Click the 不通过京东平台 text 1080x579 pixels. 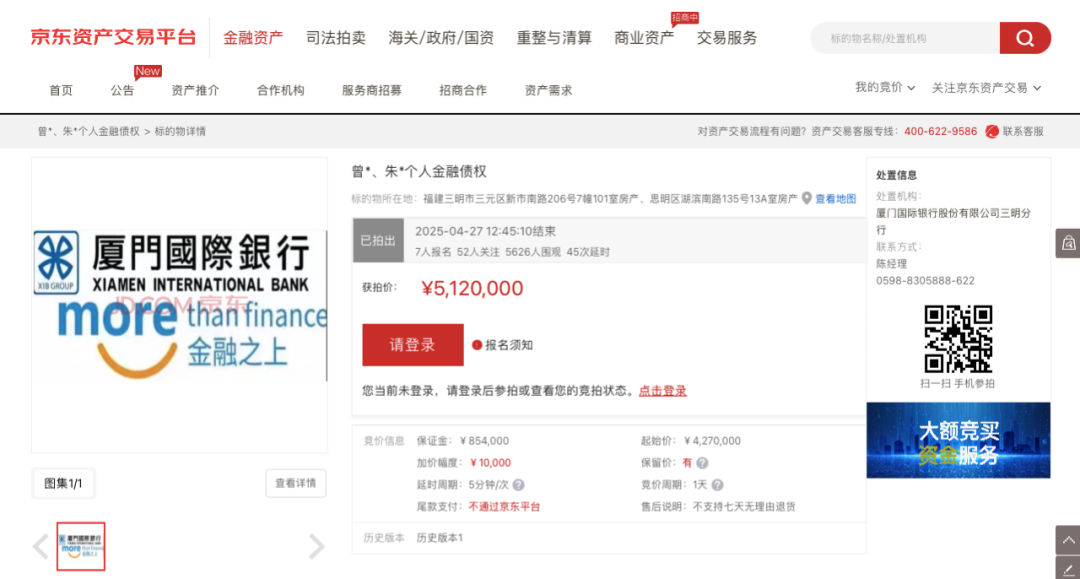point(504,507)
